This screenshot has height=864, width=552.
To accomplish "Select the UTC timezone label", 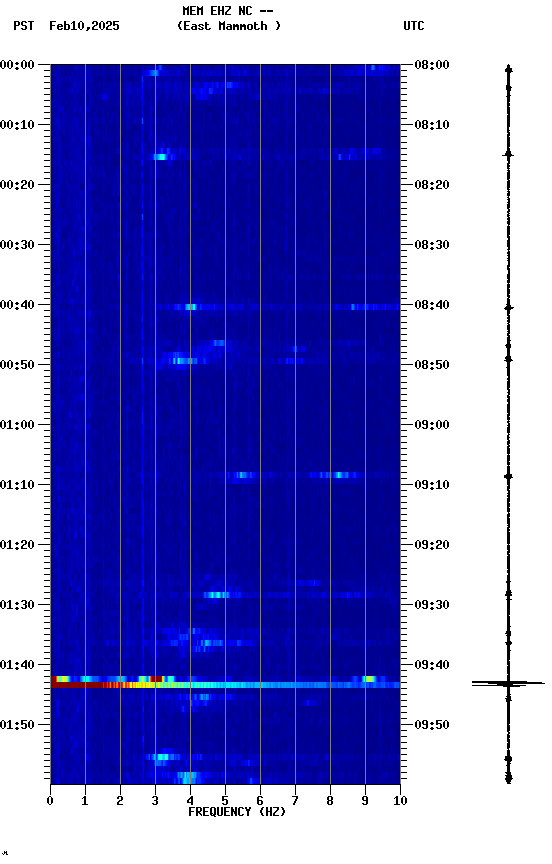I will pos(414,26).
